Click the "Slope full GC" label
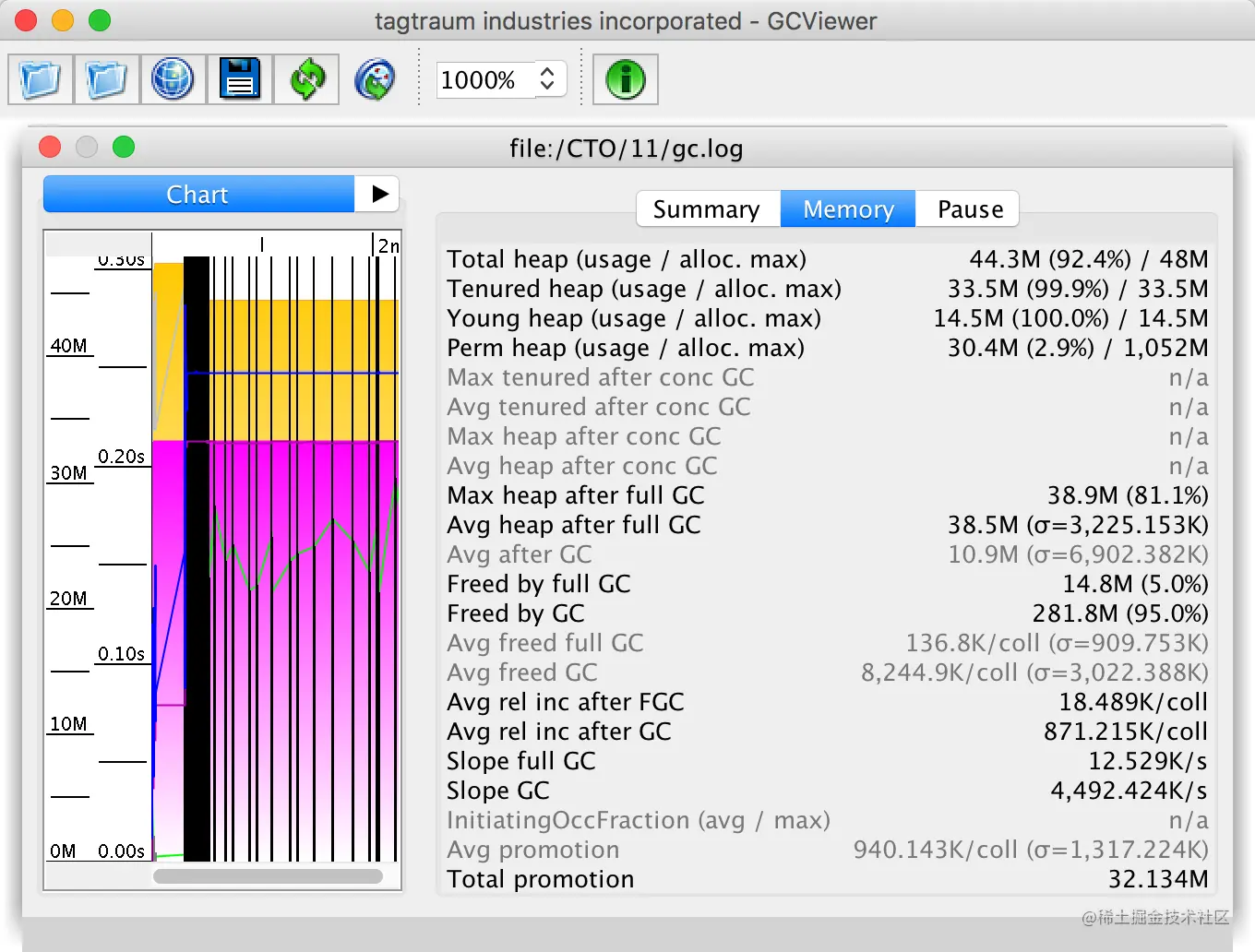This screenshot has height=952, width=1255. 521,761
